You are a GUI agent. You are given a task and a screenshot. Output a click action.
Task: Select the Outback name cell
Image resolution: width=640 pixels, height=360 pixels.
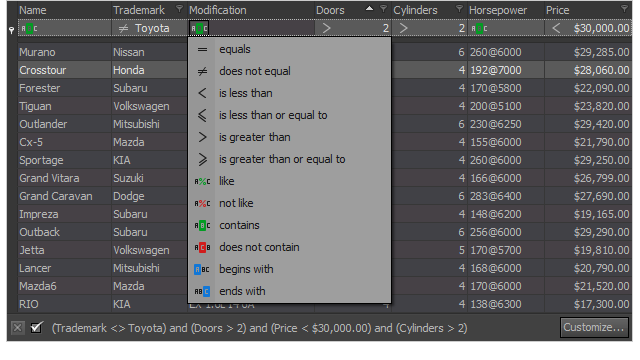(x=64, y=232)
